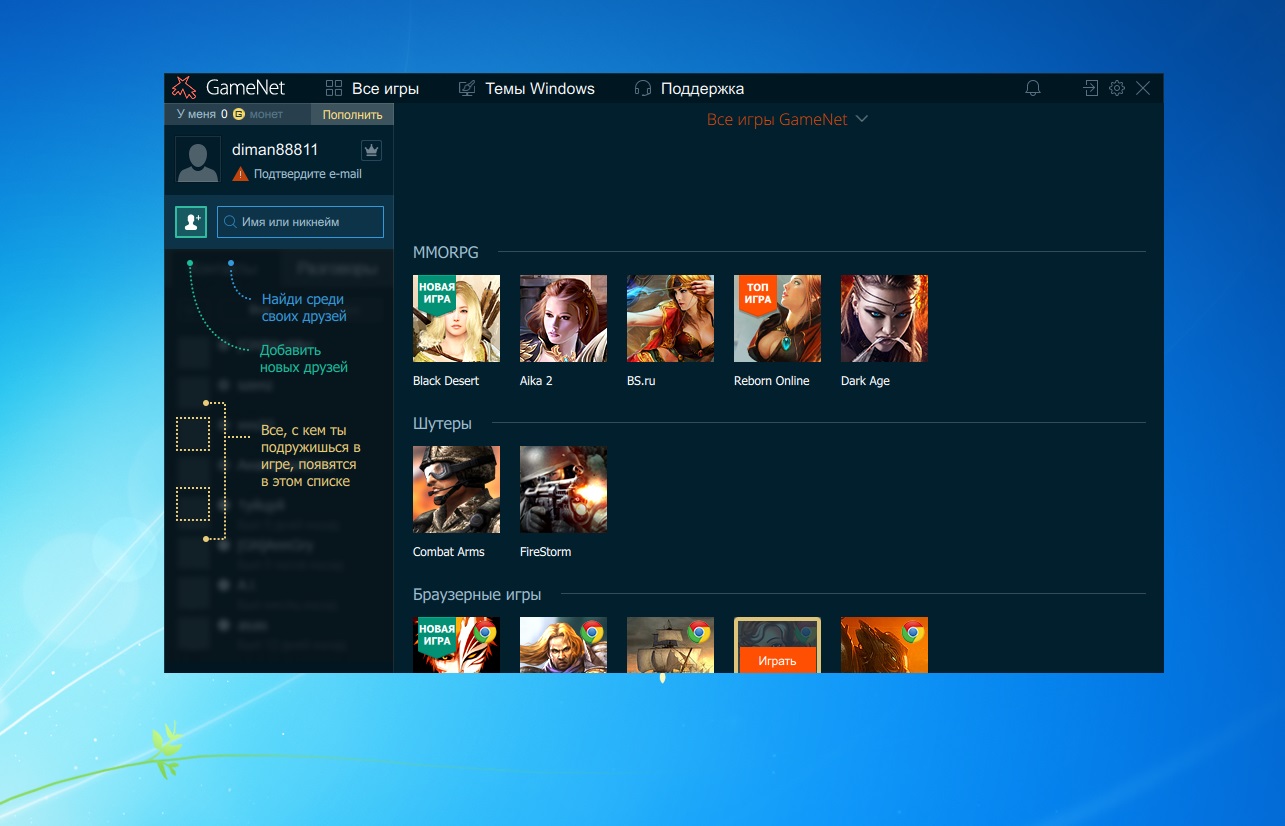Click the Combat Arms title text
This screenshot has height=826, width=1285.
click(449, 552)
